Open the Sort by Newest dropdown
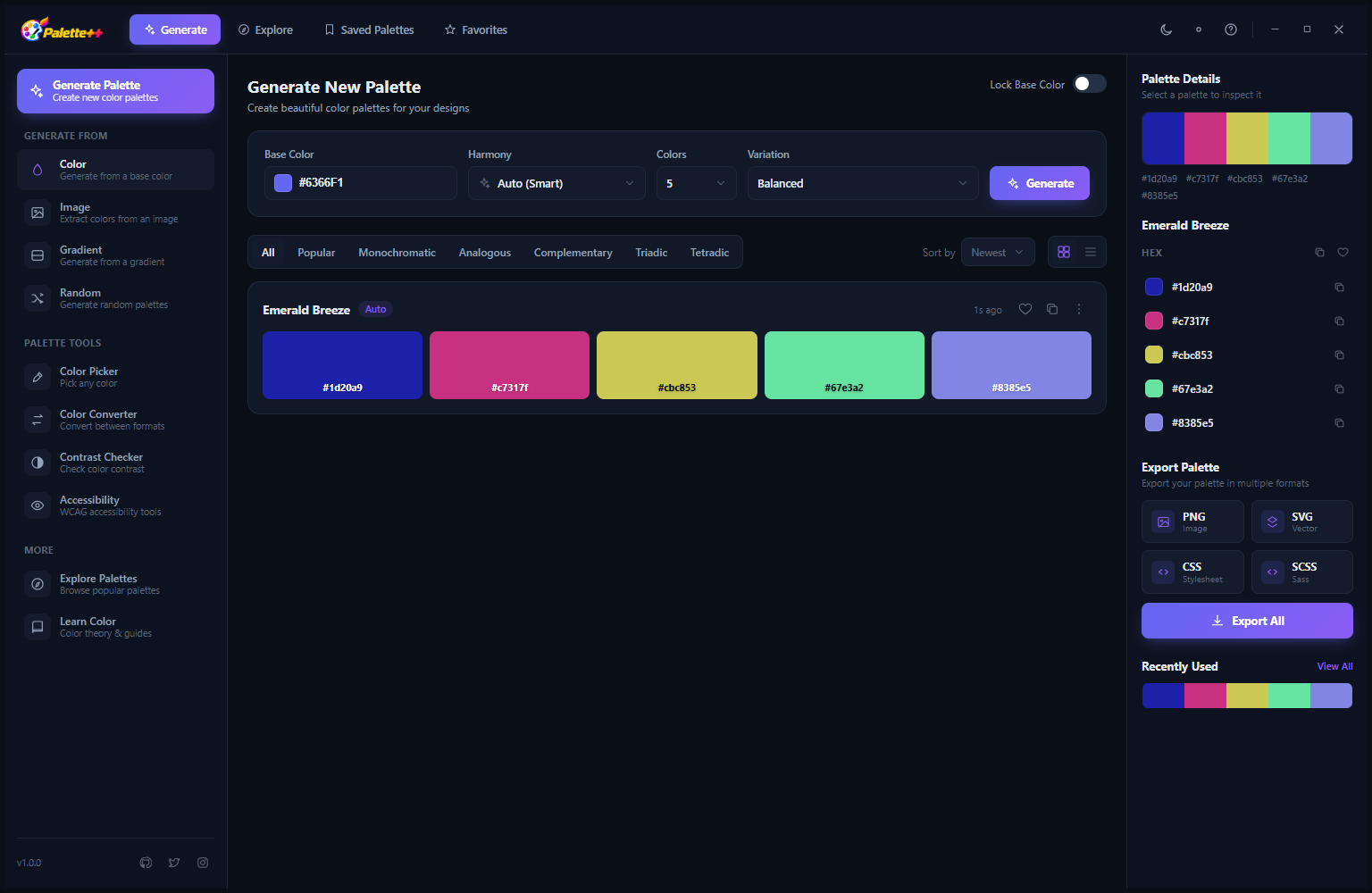 point(998,253)
